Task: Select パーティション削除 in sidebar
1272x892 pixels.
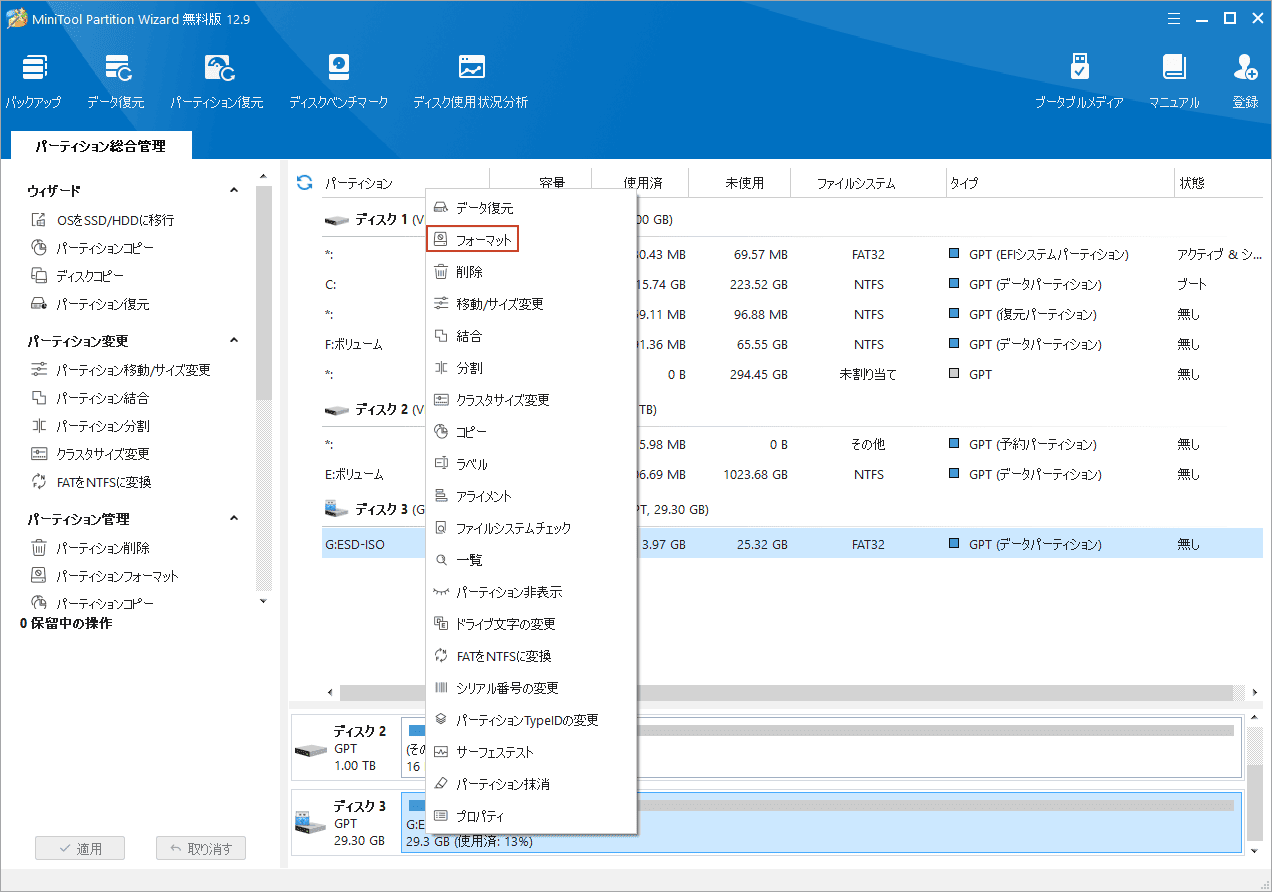Action: tap(91, 548)
